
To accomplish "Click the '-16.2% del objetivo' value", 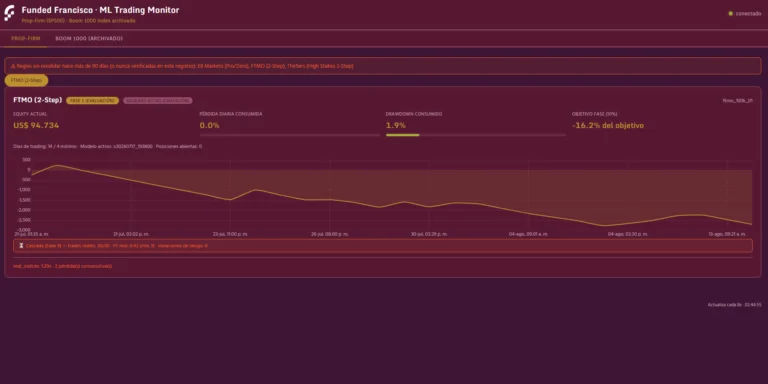I will pos(608,125).
